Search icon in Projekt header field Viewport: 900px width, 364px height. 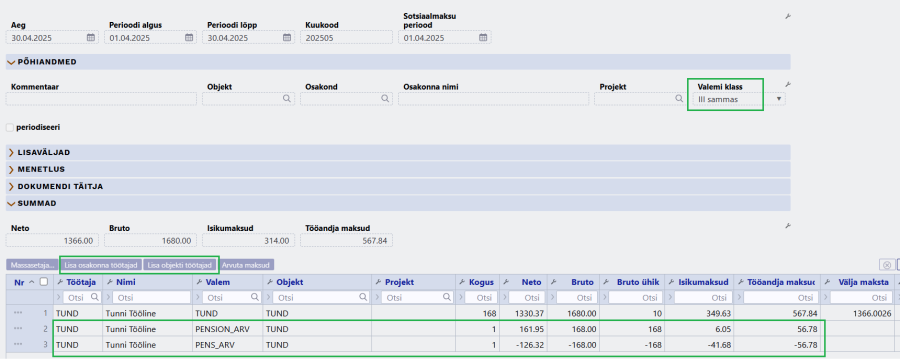[678, 99]
